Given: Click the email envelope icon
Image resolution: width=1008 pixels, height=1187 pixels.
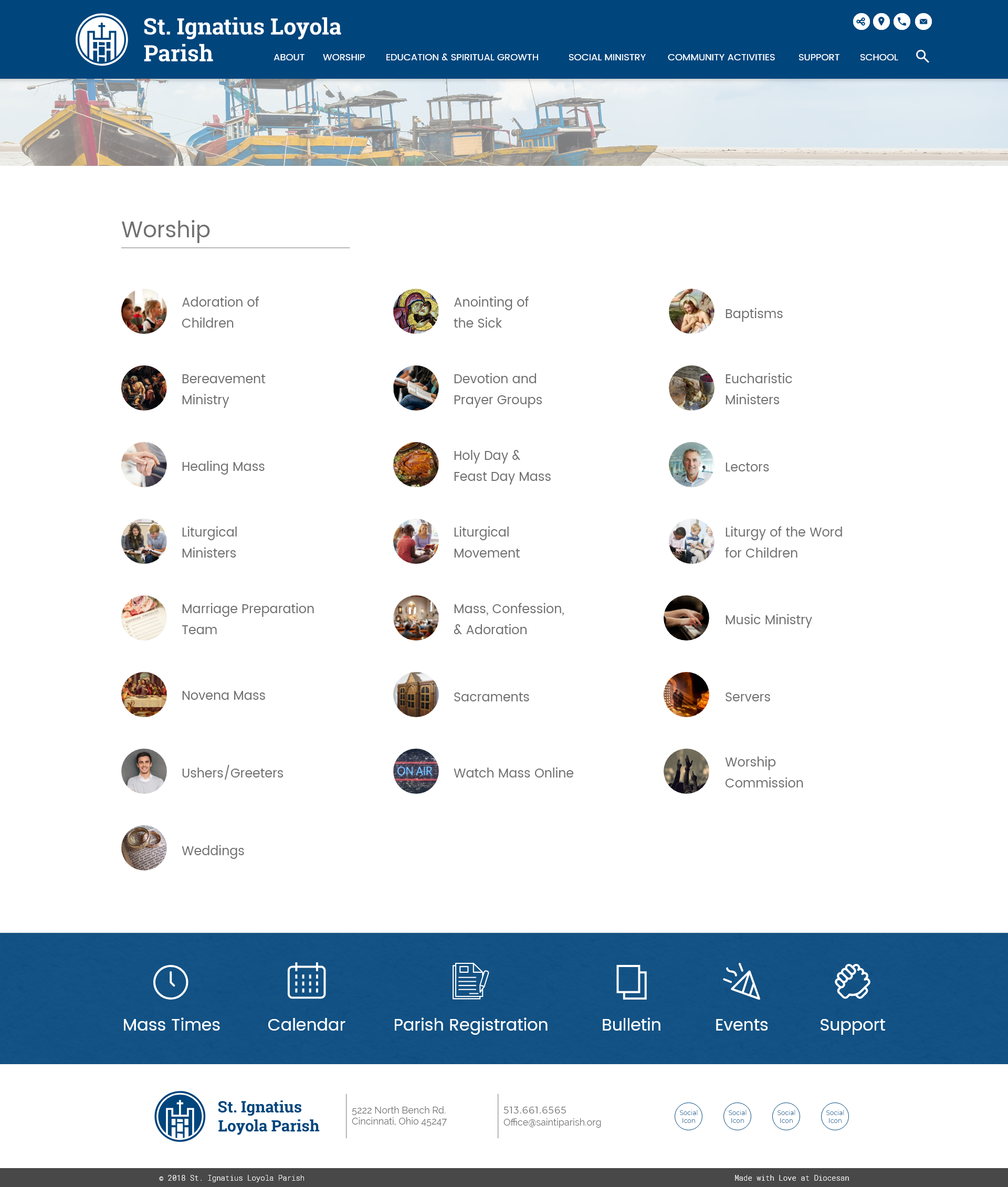Looking at the screenshot, I should [x=923, y=22].
